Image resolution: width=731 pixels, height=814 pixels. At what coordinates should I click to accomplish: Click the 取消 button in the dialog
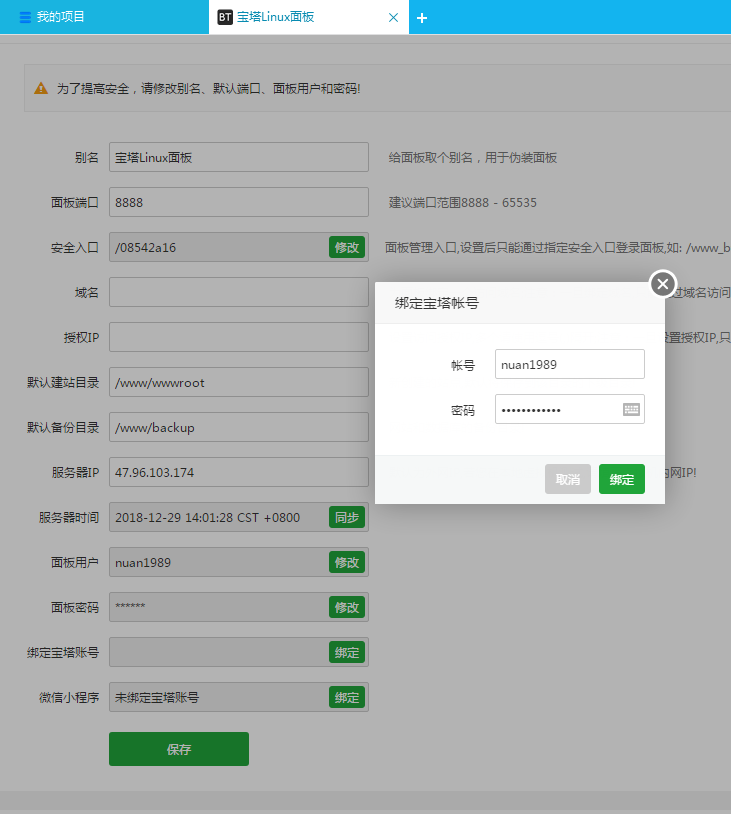coord(567,479)
